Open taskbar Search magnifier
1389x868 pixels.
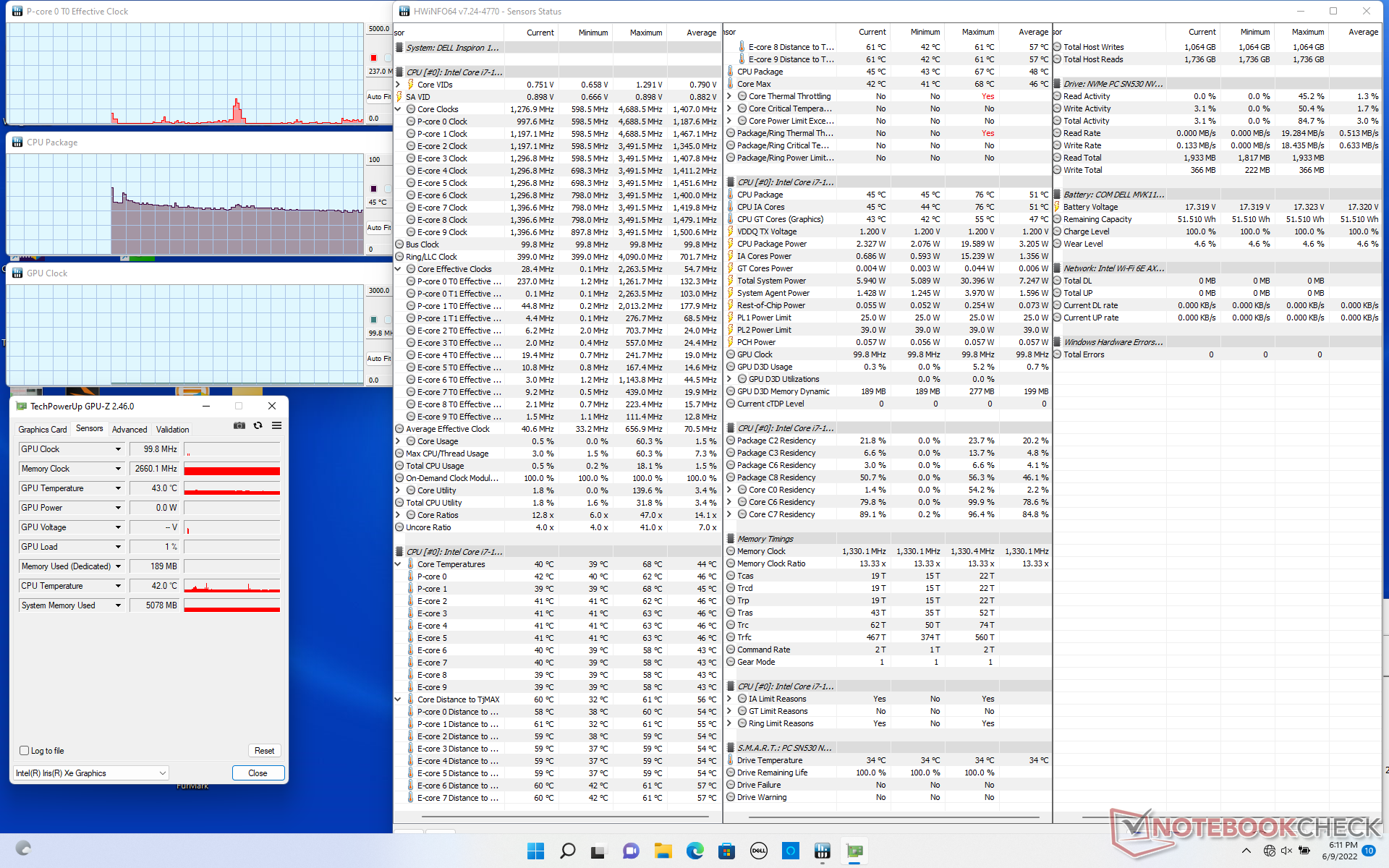coord(568,851)
